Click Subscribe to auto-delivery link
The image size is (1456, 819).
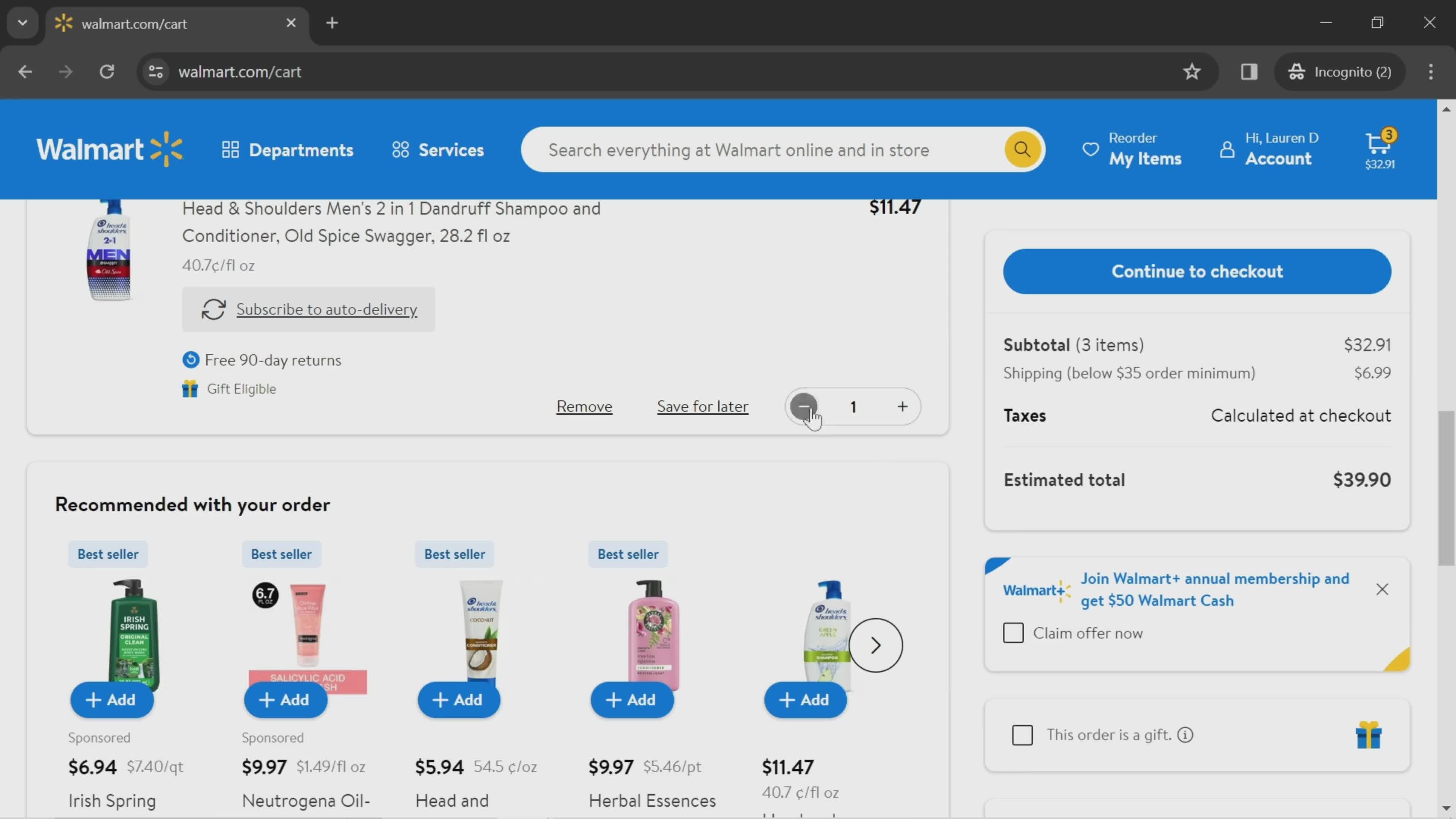327,309
